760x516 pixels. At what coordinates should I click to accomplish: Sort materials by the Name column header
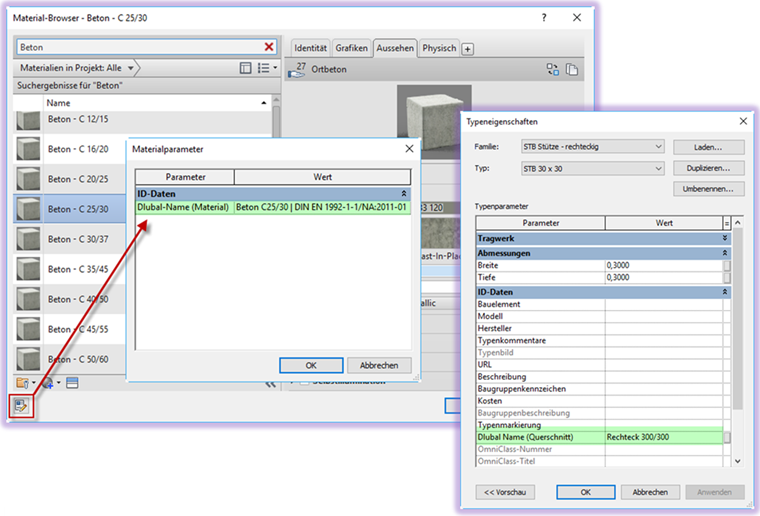tap(157, 103)
